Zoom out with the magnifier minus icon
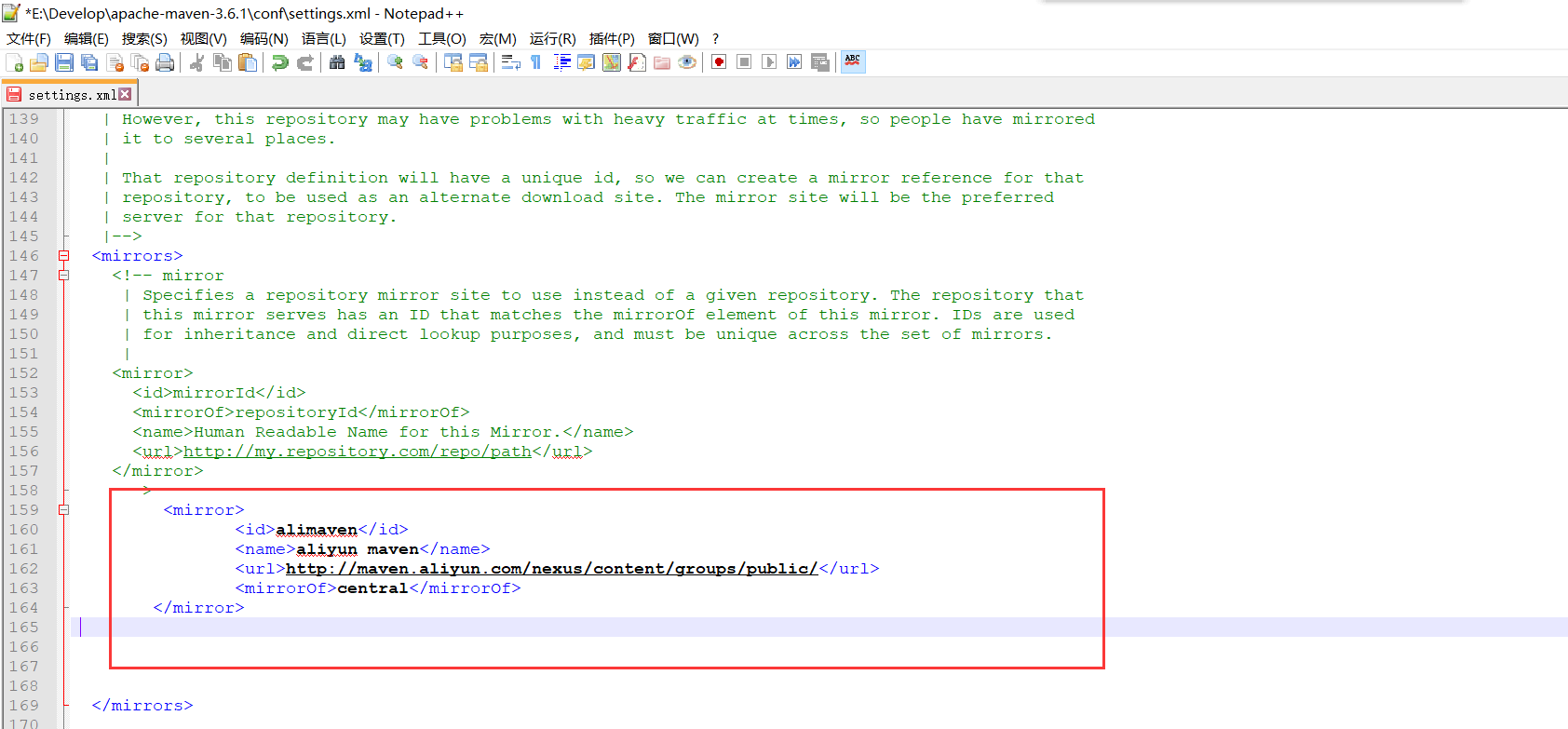The image size is (1568, 729). [421, 62]
